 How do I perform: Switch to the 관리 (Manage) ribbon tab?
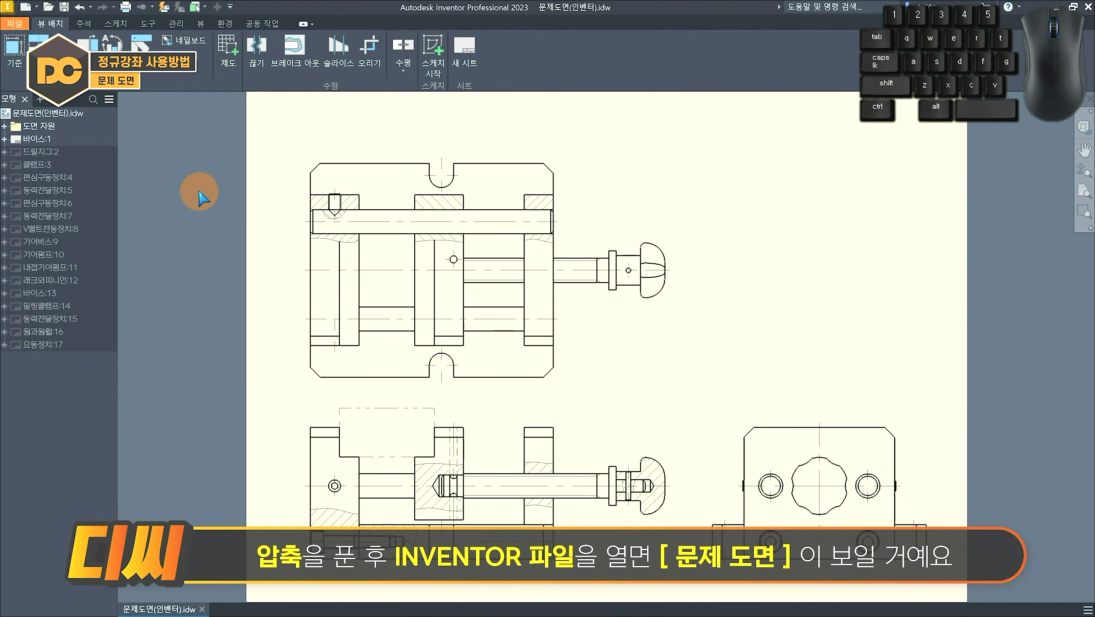pos(176,24)
